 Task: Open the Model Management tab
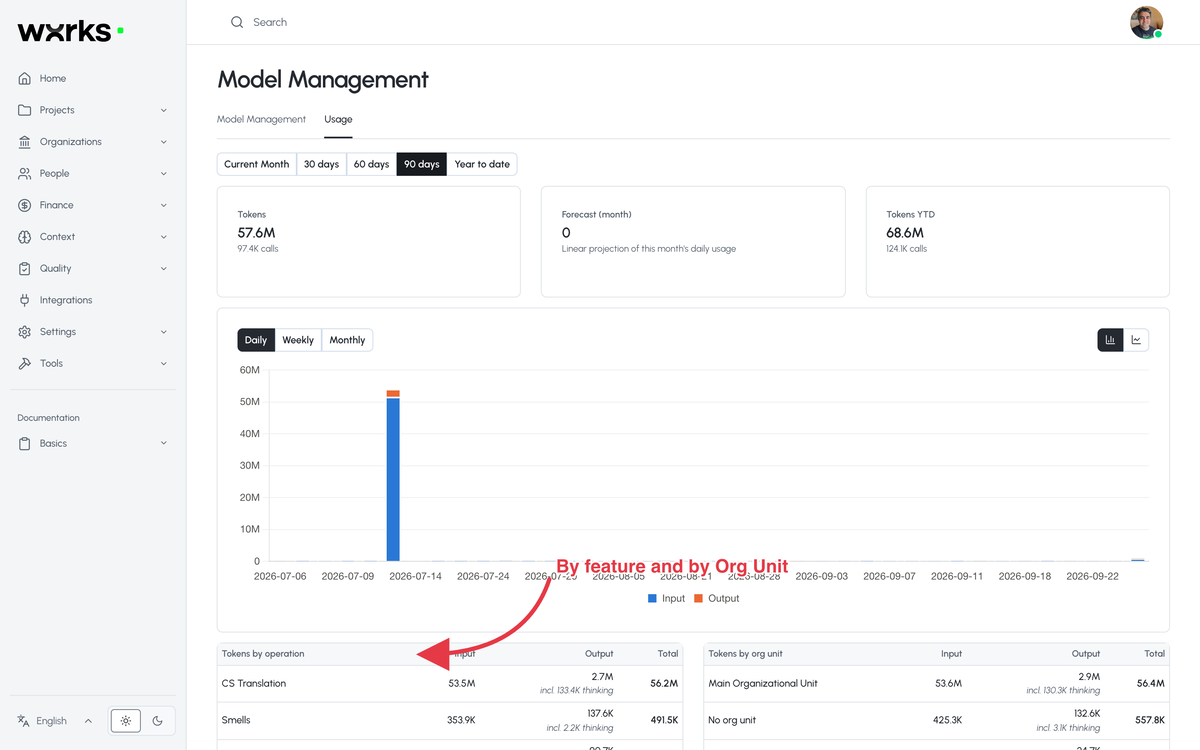(261, 119)
